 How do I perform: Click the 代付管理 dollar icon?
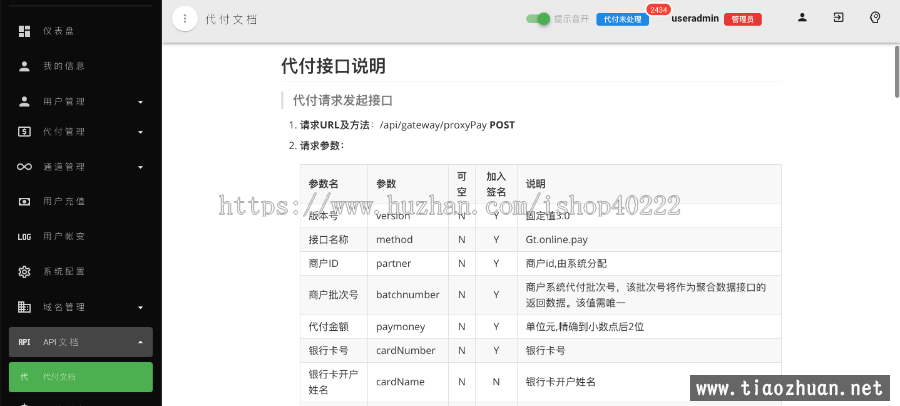click(24, 132)
